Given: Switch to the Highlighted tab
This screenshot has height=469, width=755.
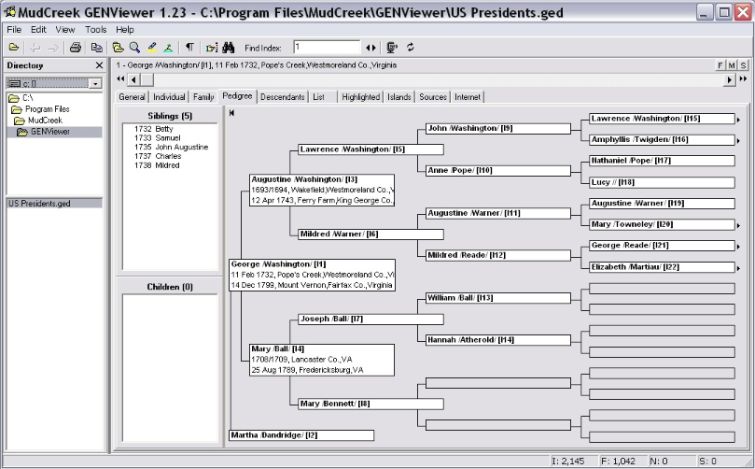Looking at the screenshot, I should [361, 97].
